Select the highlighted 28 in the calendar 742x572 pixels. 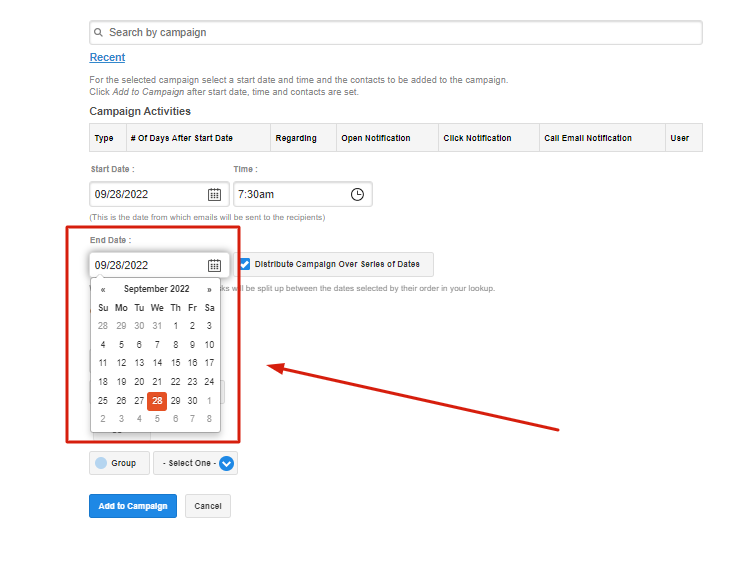pos(157,401)
